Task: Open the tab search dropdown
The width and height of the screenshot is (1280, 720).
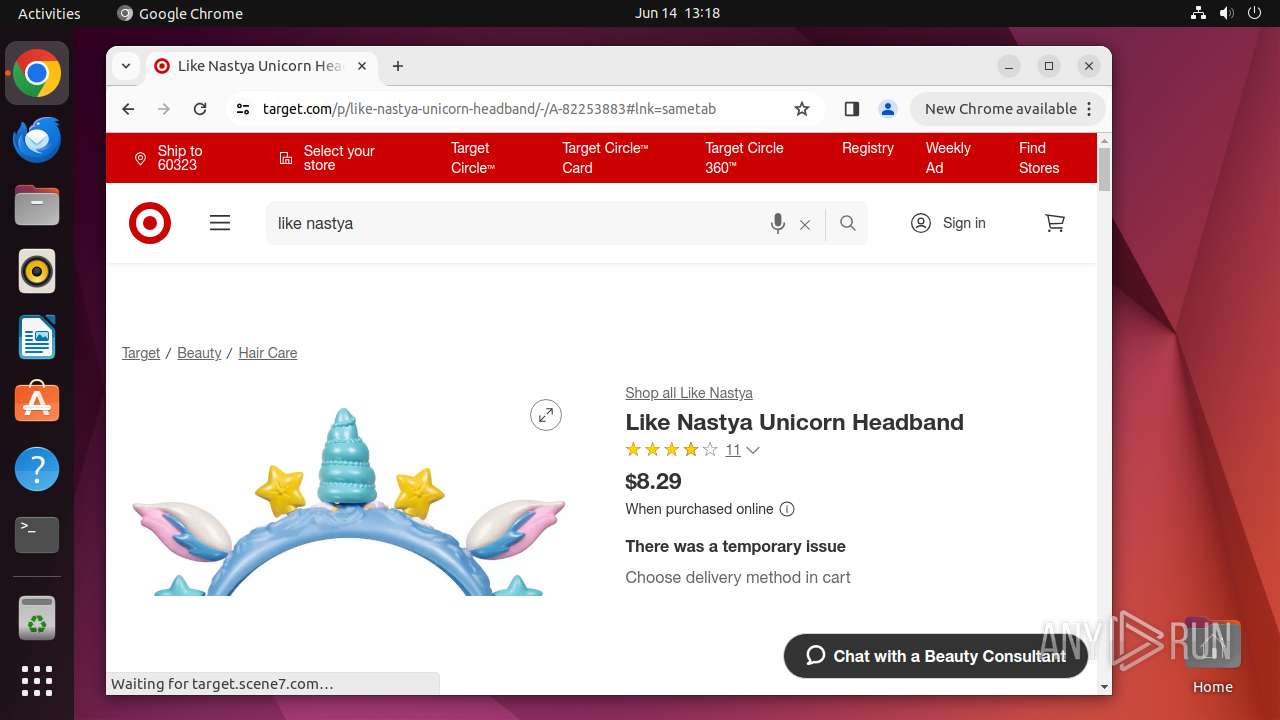Action: click(125, 66)
